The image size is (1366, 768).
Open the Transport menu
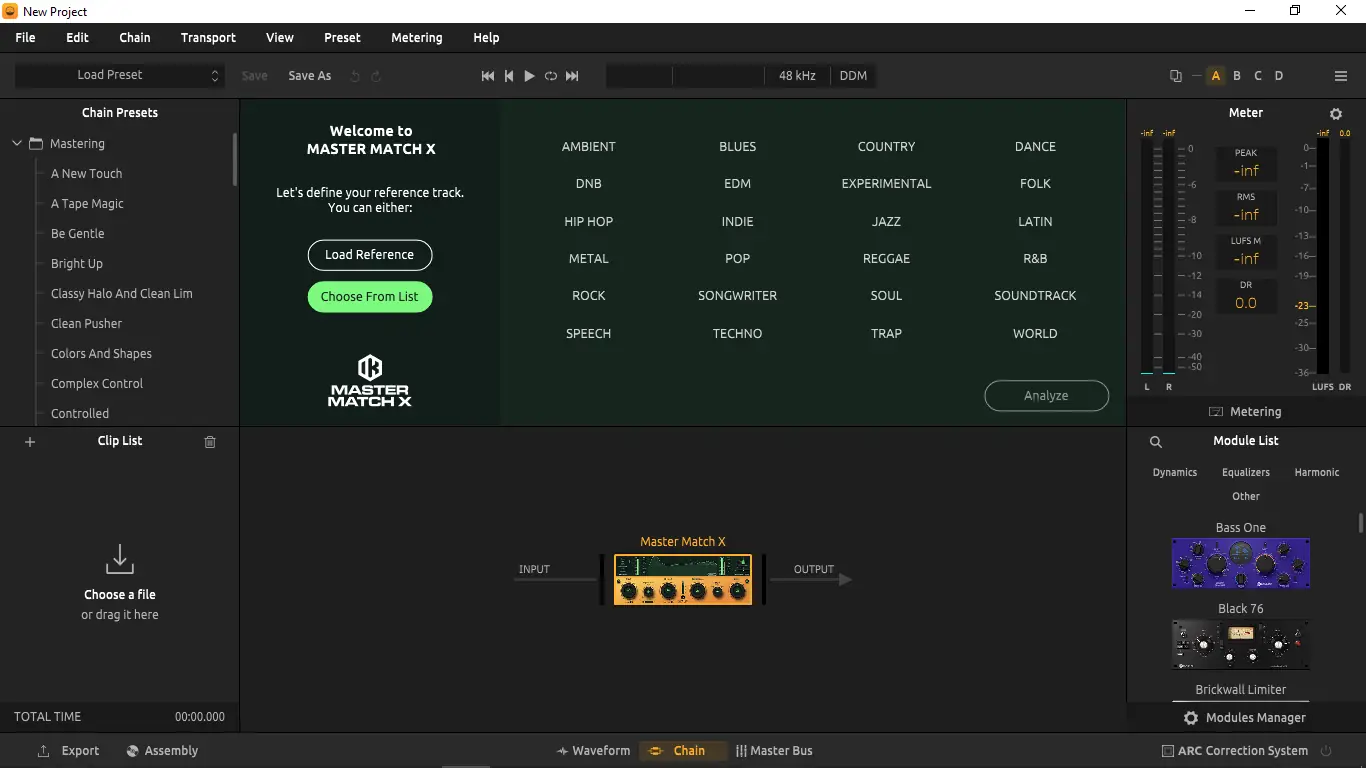208,38
